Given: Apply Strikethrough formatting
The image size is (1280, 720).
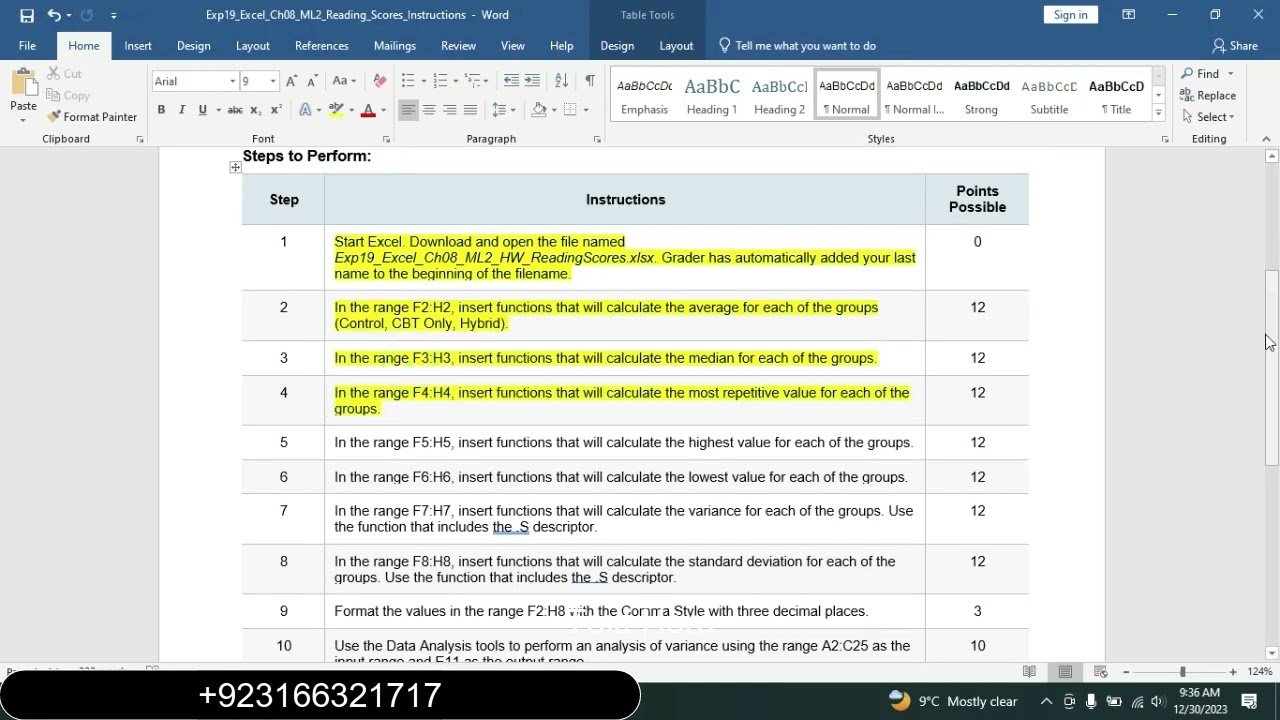Looking at the screenshot, I should 234,110.
